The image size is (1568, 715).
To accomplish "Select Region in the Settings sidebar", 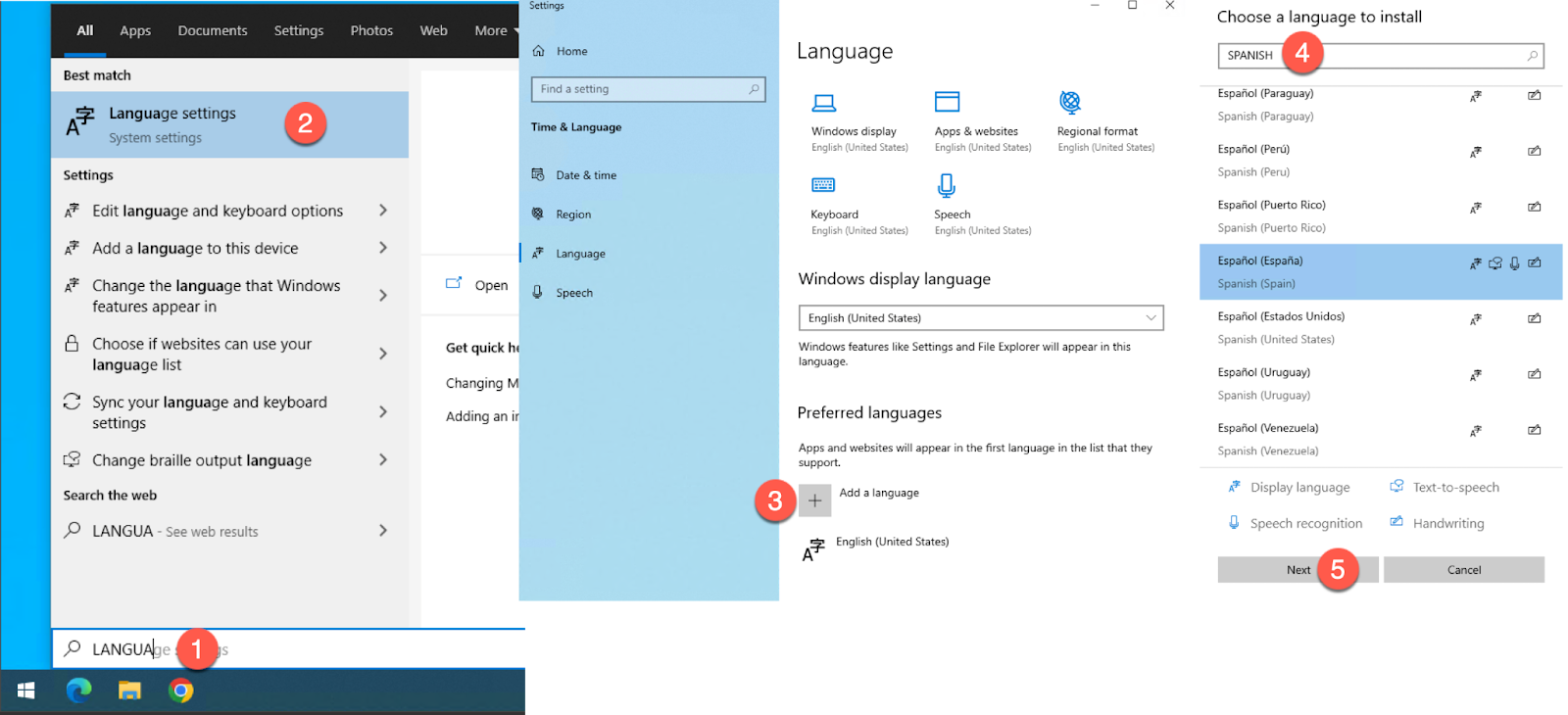I will coord(573,214).
